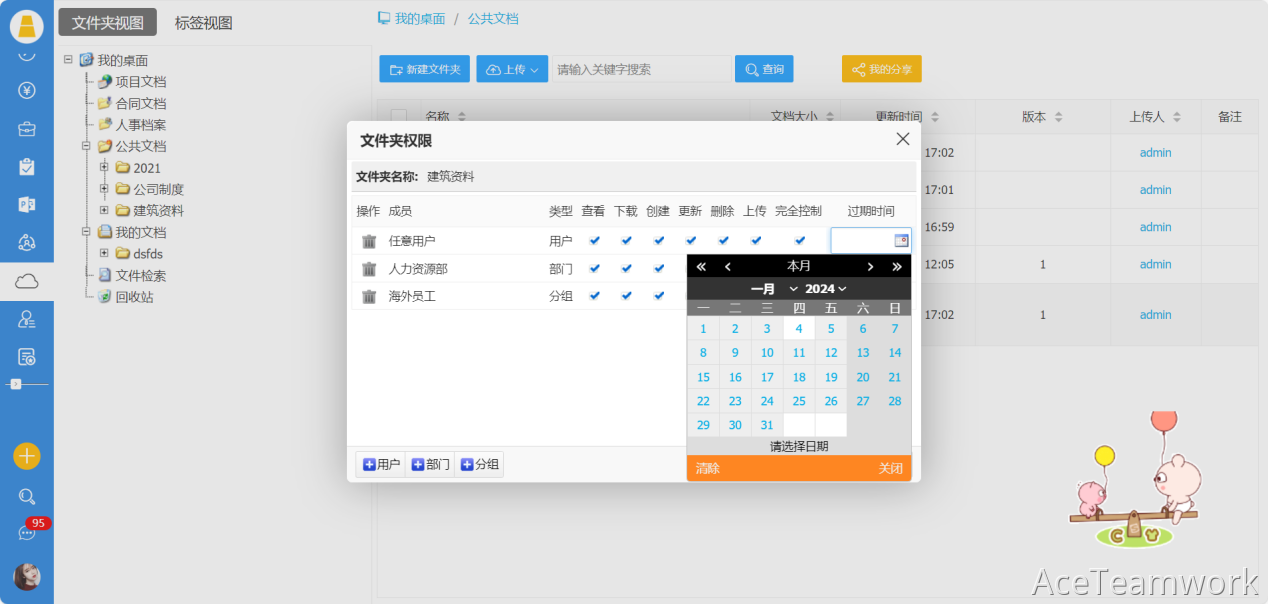This screenshot has width=1268, height=604.
Task: Open calendar icon in 过期时间 field
Action: click(901, 241)
